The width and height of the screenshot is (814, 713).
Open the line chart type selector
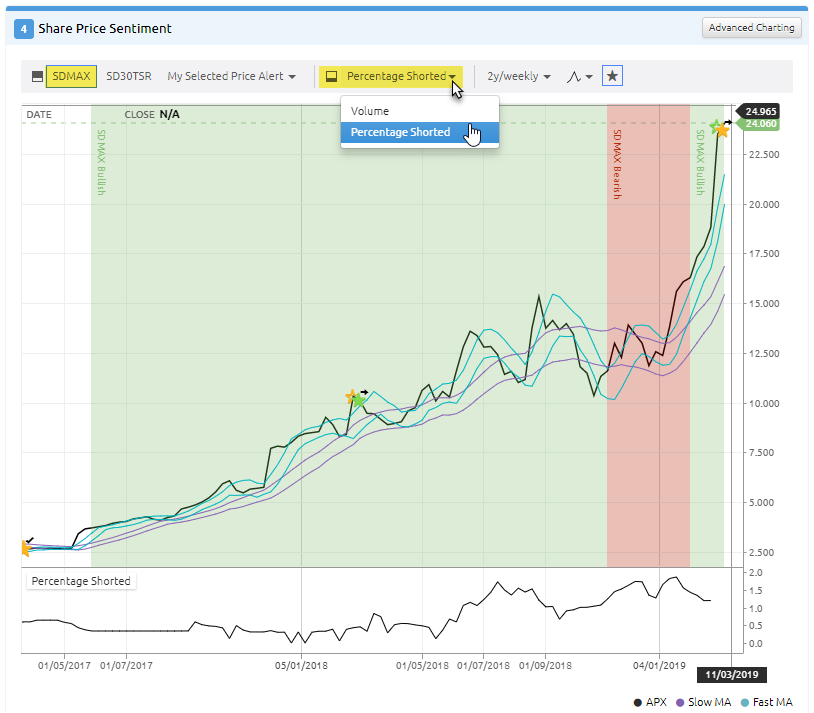click(x=579, y=76)
